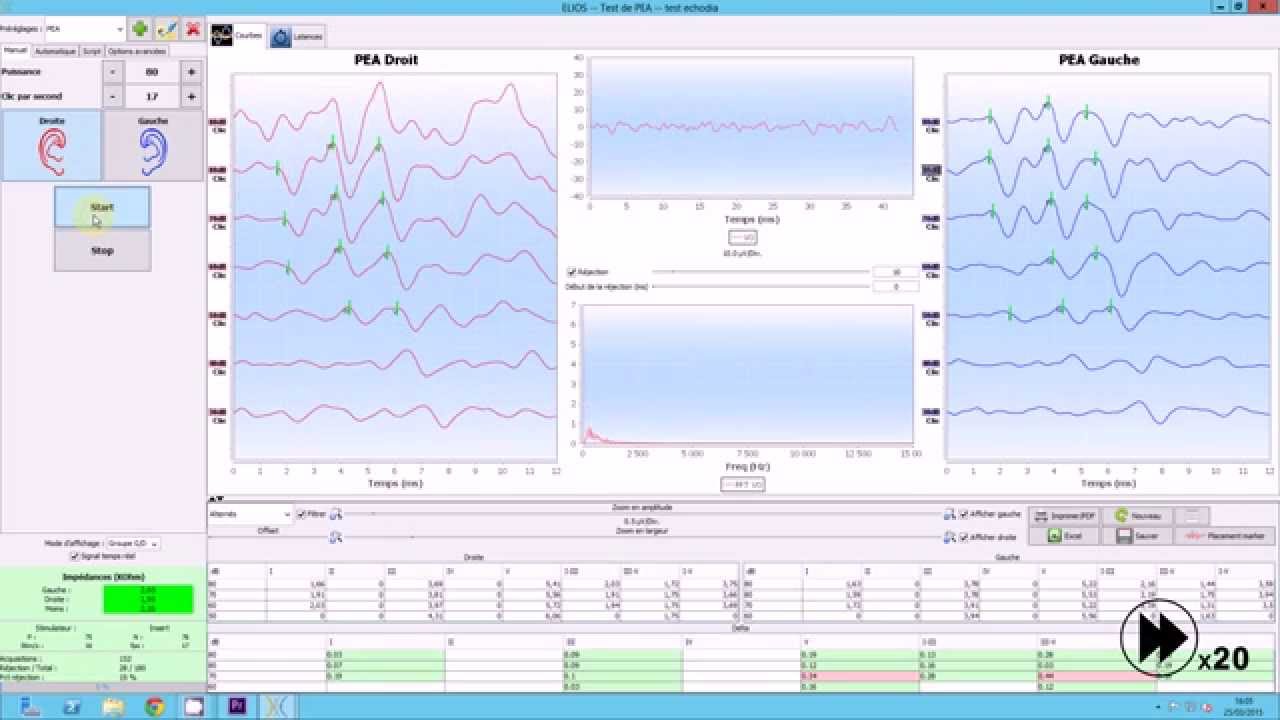The width and height of the screenshot is (1280, 720).
Task: Switch to the Automatique tab
Action: click(55, 51)
